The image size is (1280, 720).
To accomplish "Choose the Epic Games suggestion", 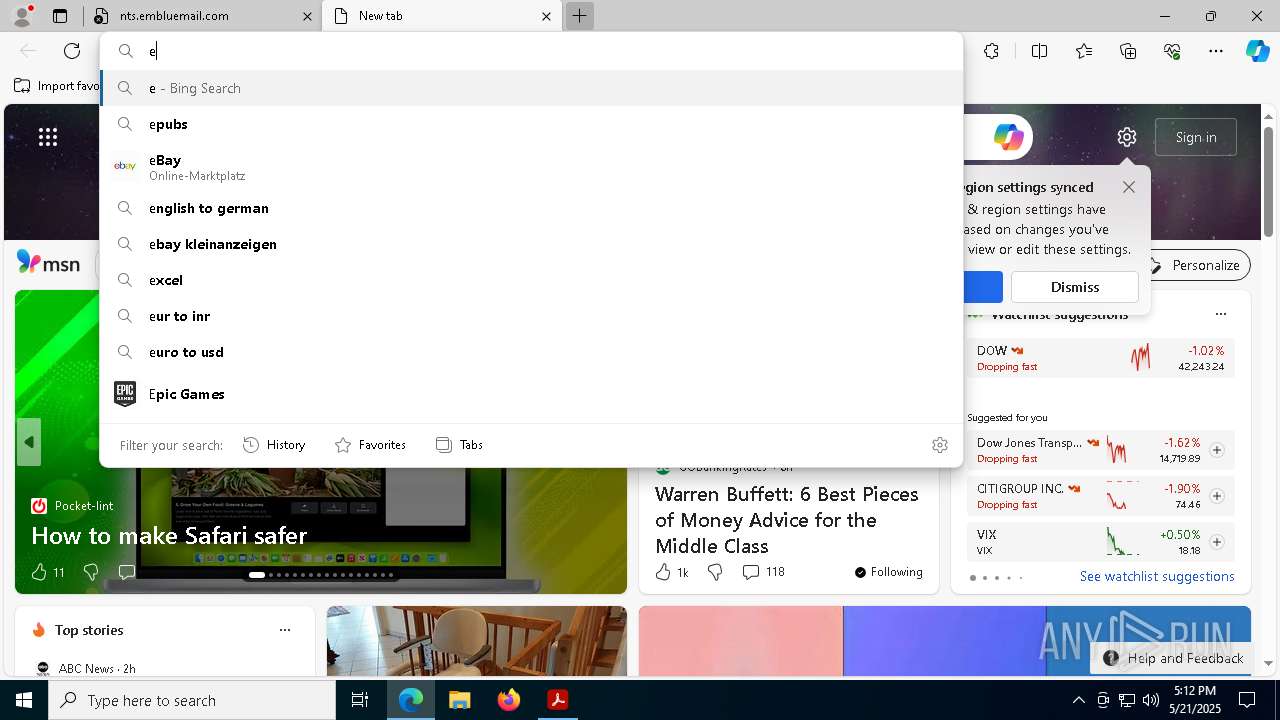I will click(x=531, y=394).
